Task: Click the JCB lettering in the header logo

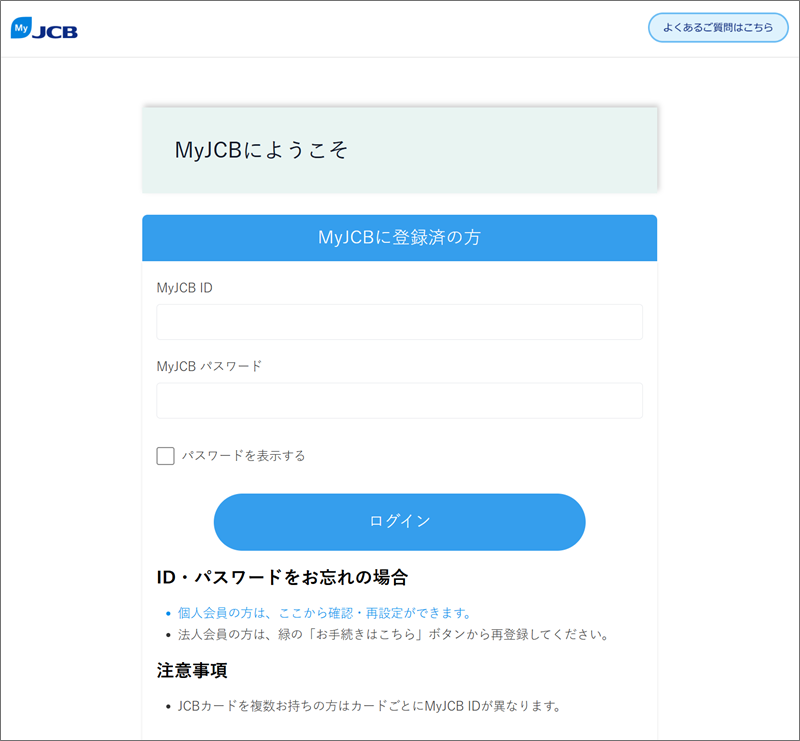Action: [x=55, y=32]
